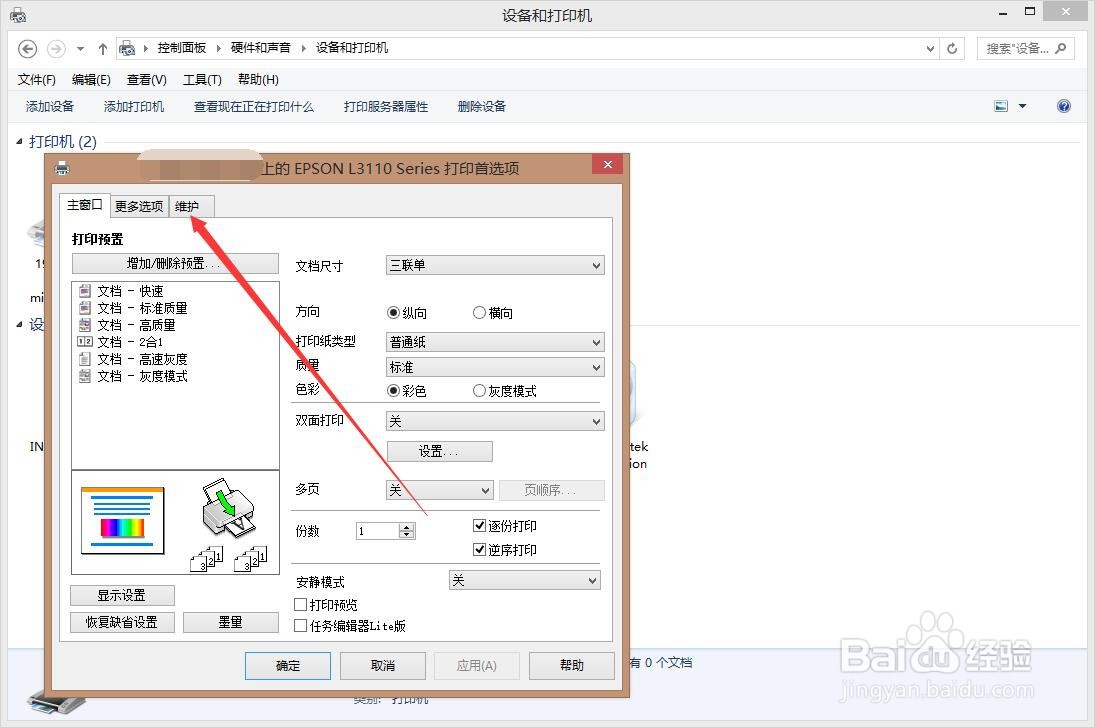The height and width of the screenshot is (728, 1095).
Task: Select 横向 orientation
Action: click(x=479, y=312)
